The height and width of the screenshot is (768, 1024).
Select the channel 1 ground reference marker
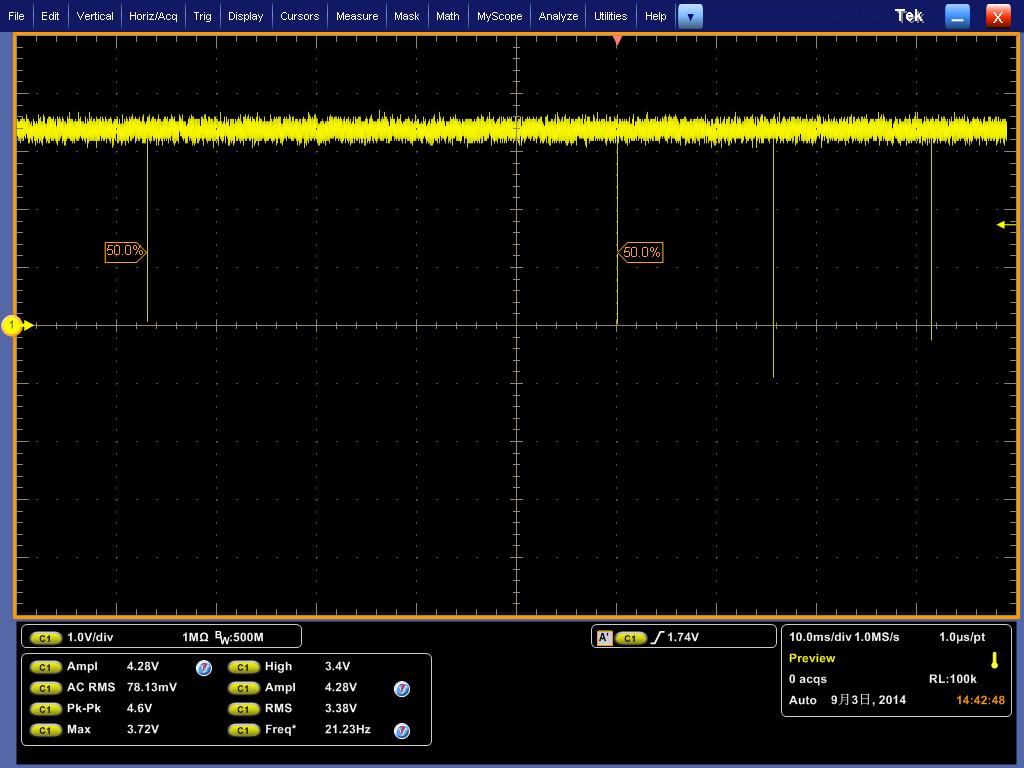pos(16,325)
